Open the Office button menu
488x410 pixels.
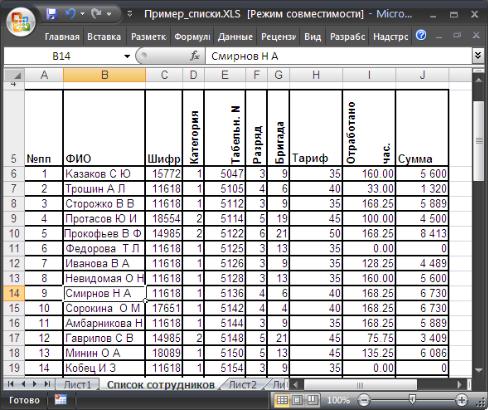point(21,21)
